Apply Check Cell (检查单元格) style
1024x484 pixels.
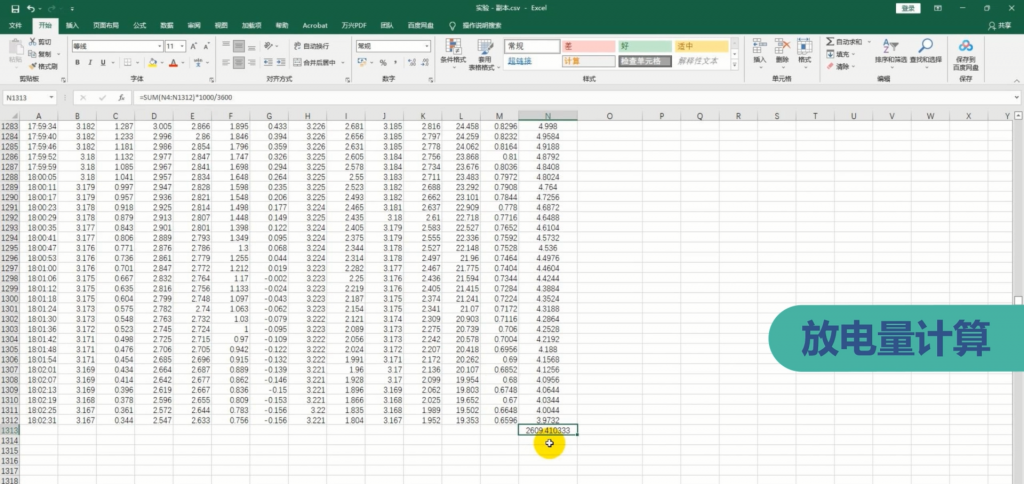(x=645, y=61)
